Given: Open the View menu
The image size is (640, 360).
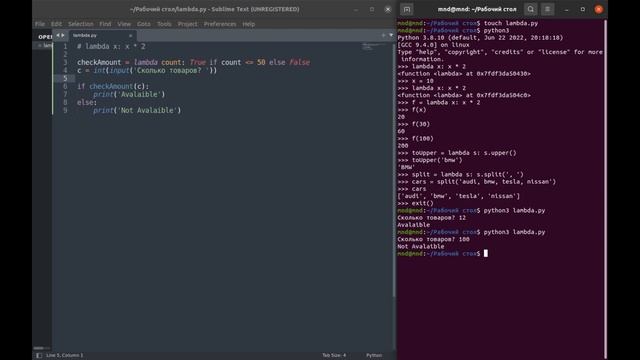Looking at the screenshot, I should click(x=124, y=24).
